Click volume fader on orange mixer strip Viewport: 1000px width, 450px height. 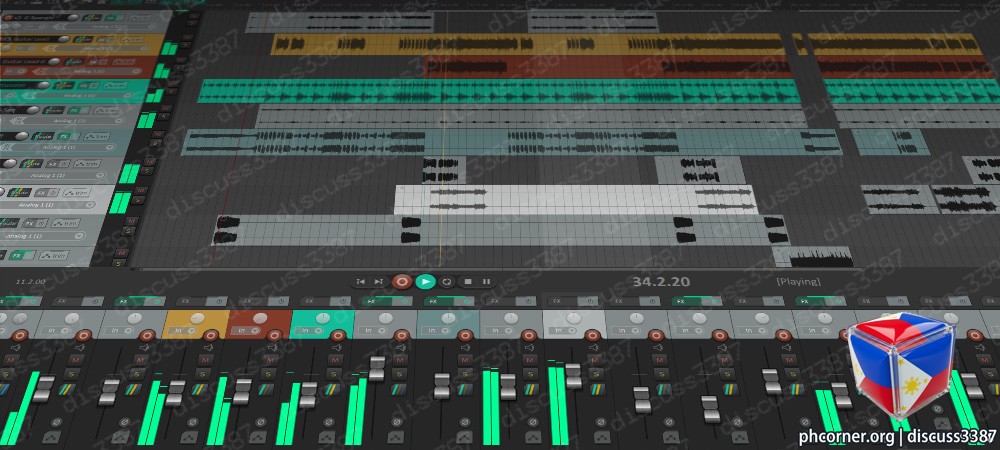(x=175, y=392)
